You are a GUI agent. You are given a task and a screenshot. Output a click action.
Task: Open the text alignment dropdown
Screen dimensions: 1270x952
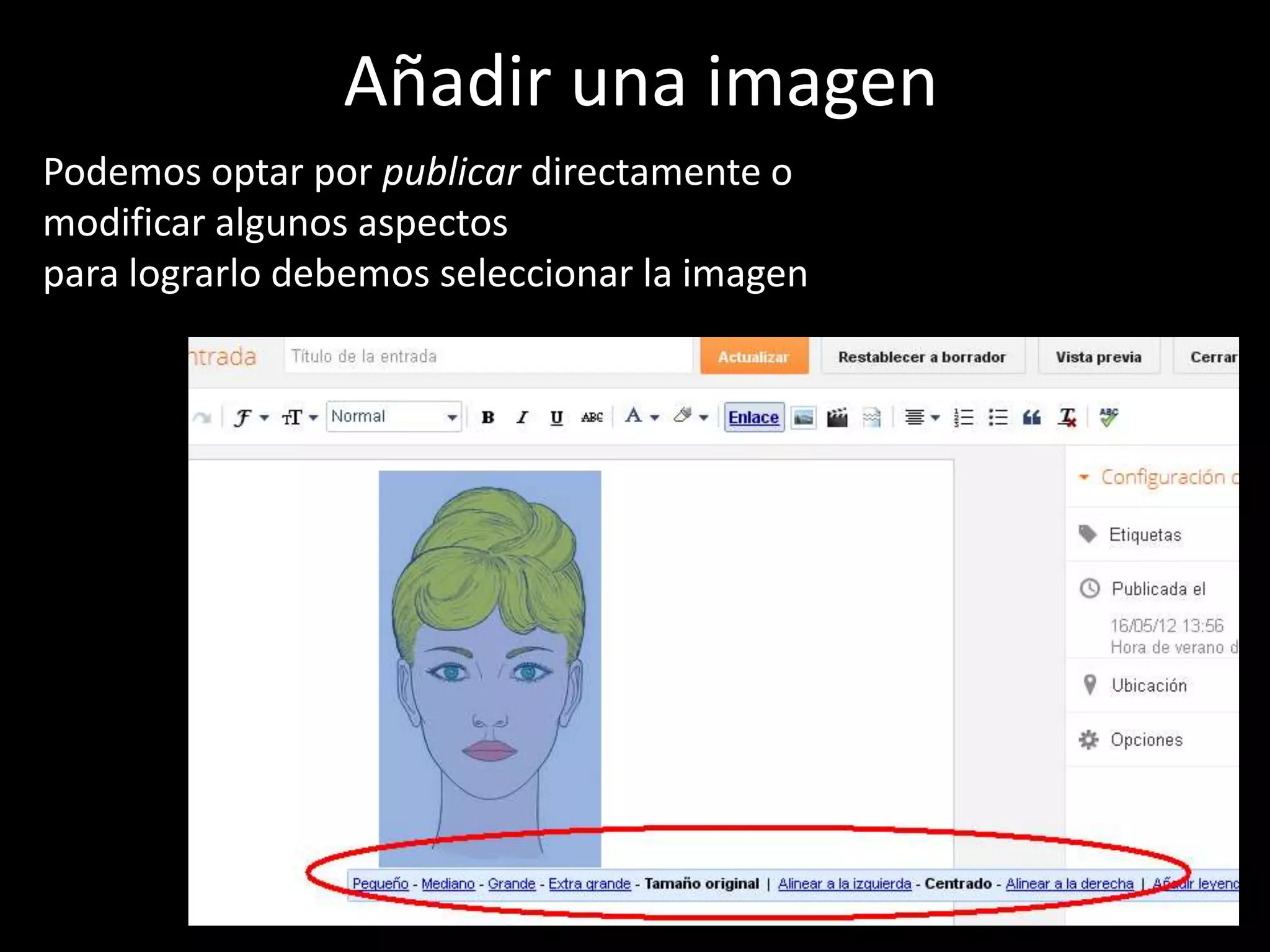tap(921, 417)
